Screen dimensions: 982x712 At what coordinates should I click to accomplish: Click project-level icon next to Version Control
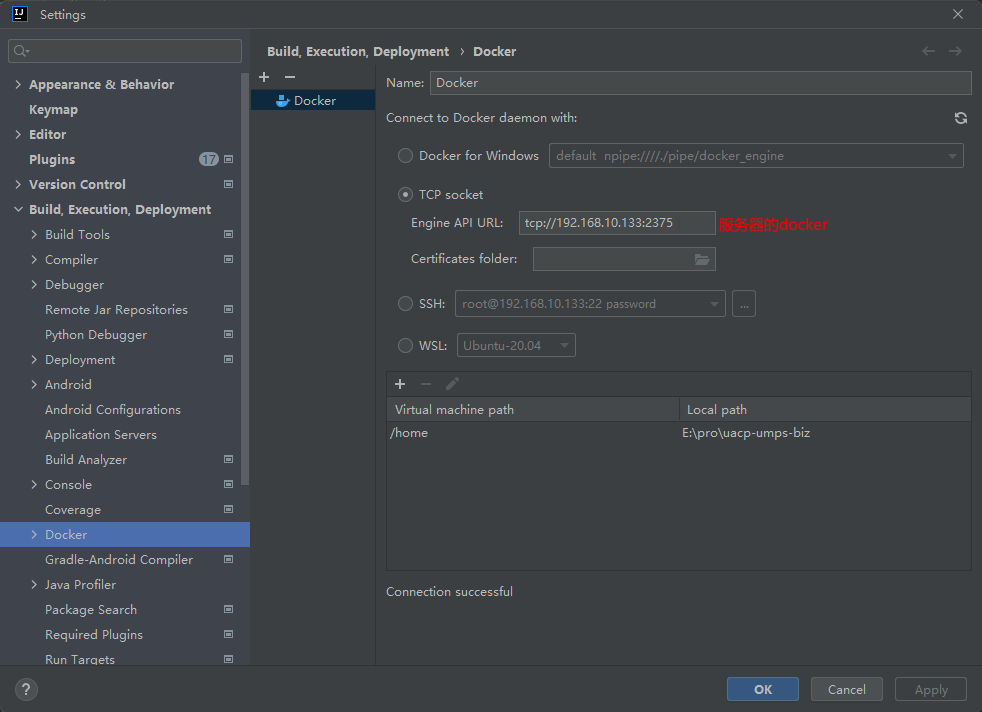point(229,184)
